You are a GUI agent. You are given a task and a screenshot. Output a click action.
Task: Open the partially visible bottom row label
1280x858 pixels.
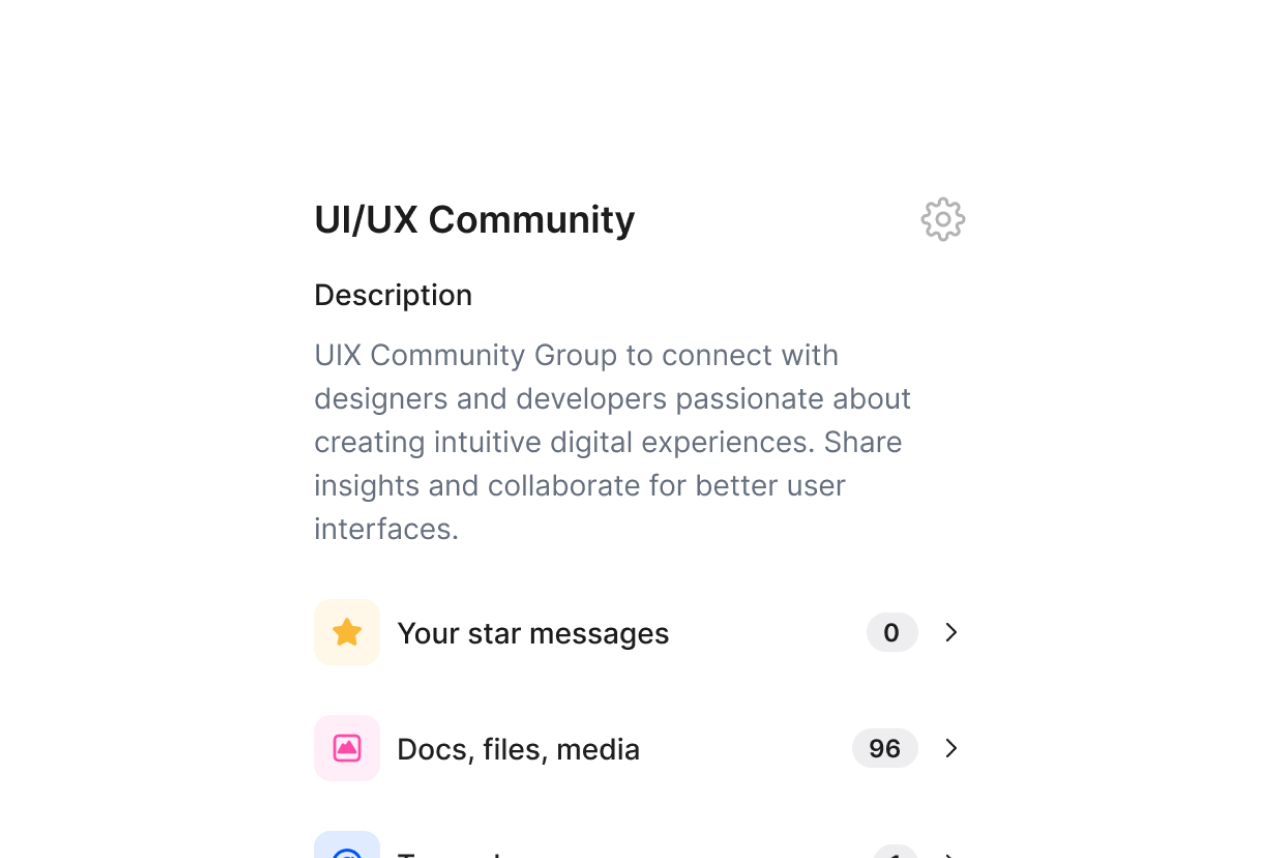point(450,854)
